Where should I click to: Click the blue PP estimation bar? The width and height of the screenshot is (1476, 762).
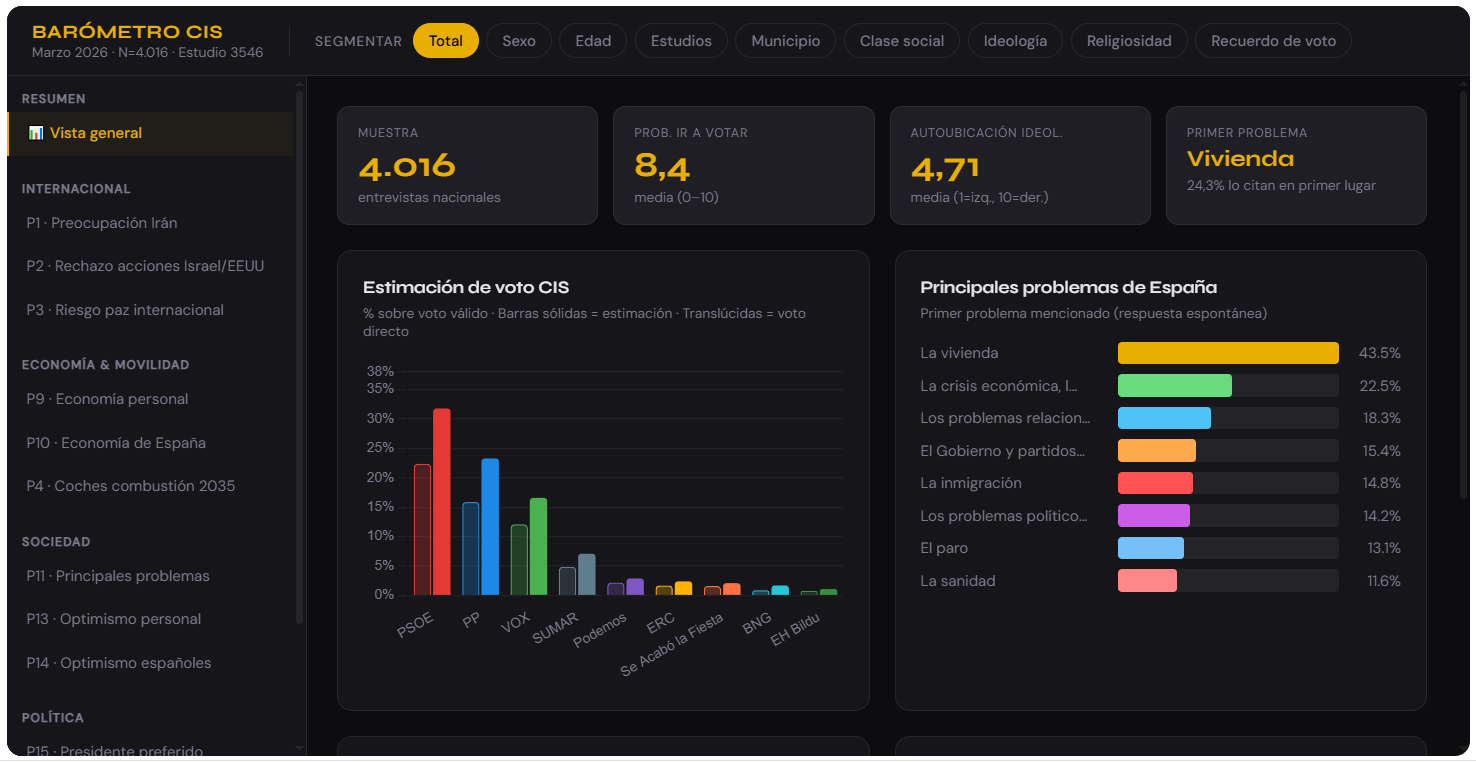[490, 527]
